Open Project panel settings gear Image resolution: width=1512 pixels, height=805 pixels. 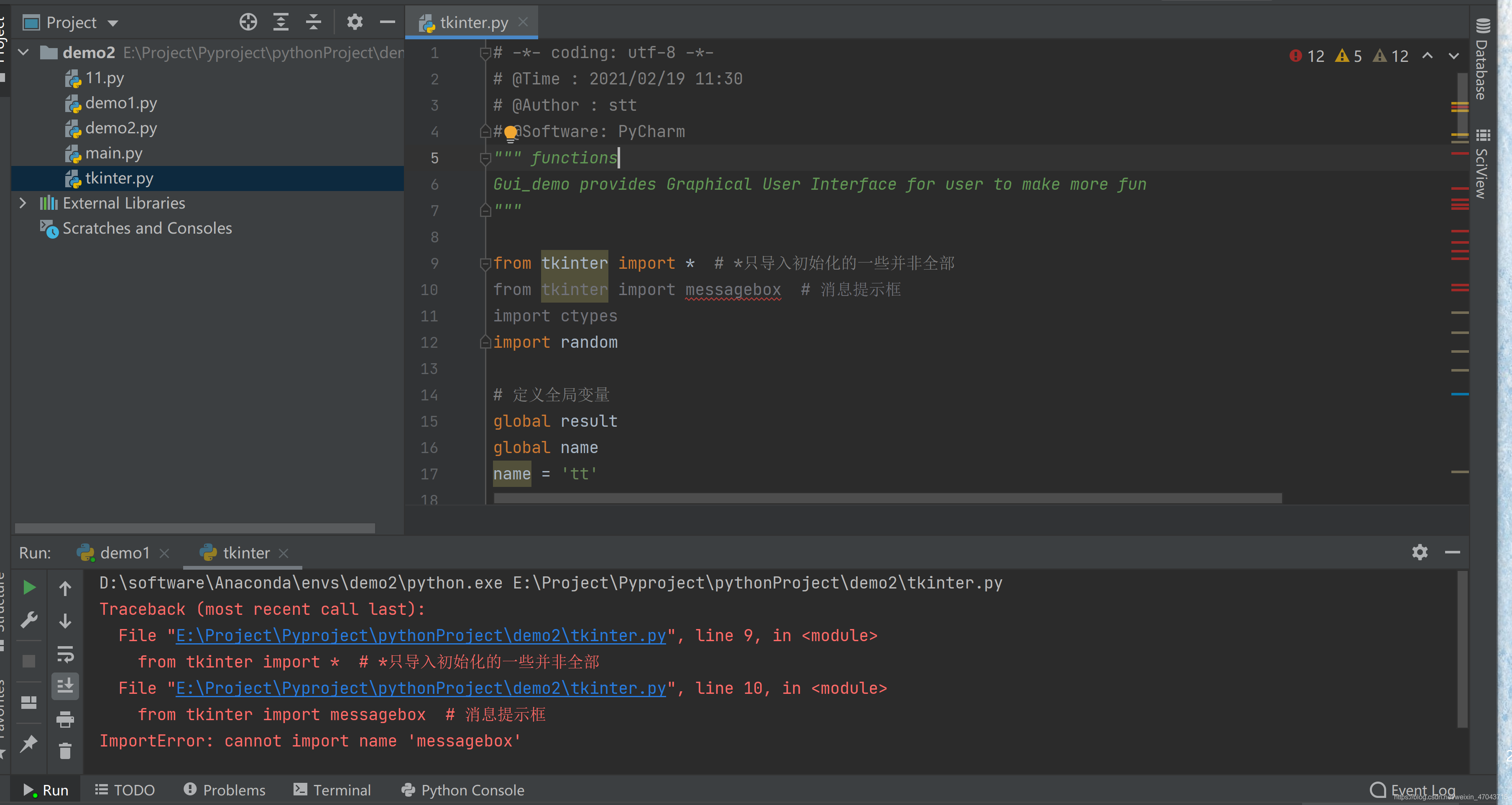(355, 22)
